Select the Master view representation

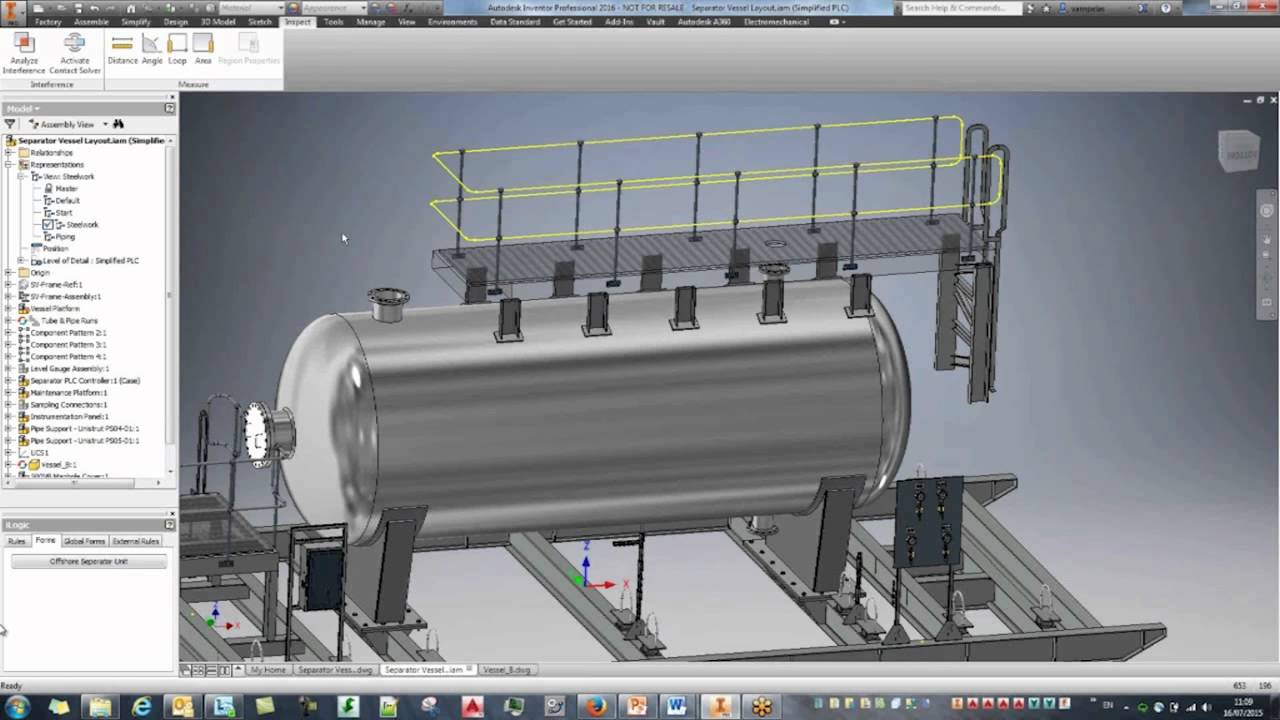(66, 189)
